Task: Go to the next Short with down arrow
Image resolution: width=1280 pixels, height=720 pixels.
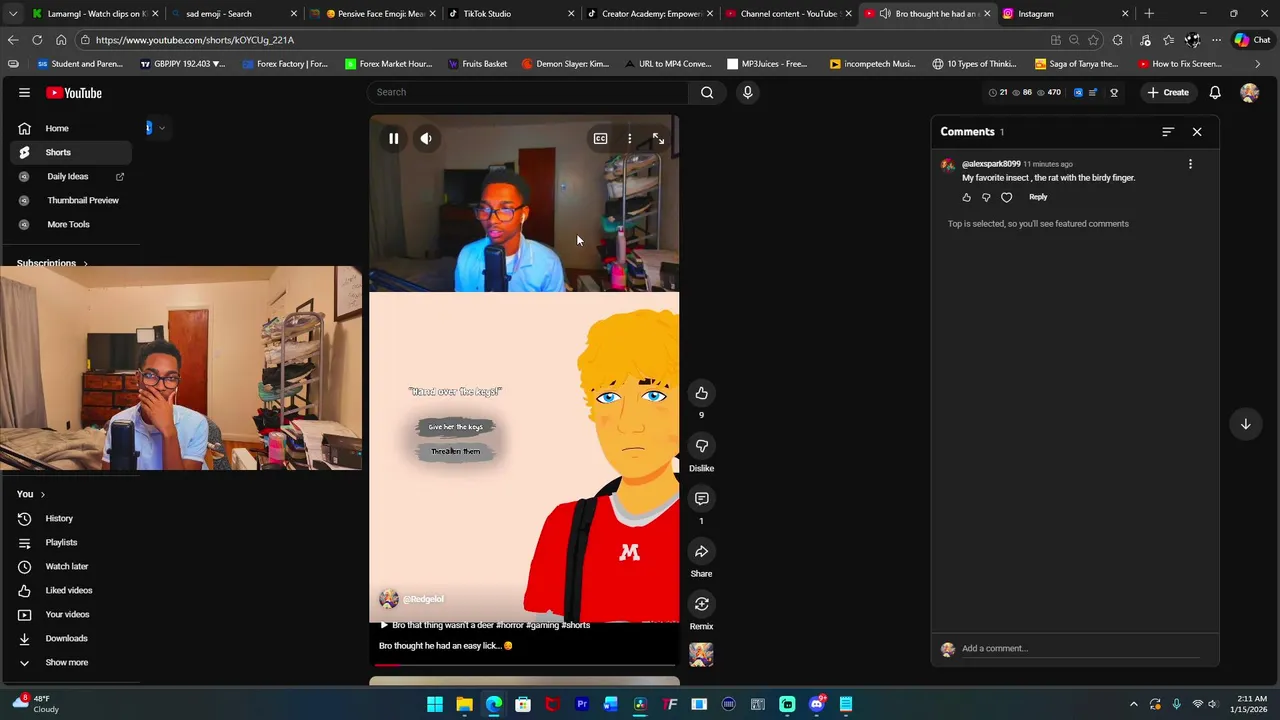Action: (x=1245, y=424)
